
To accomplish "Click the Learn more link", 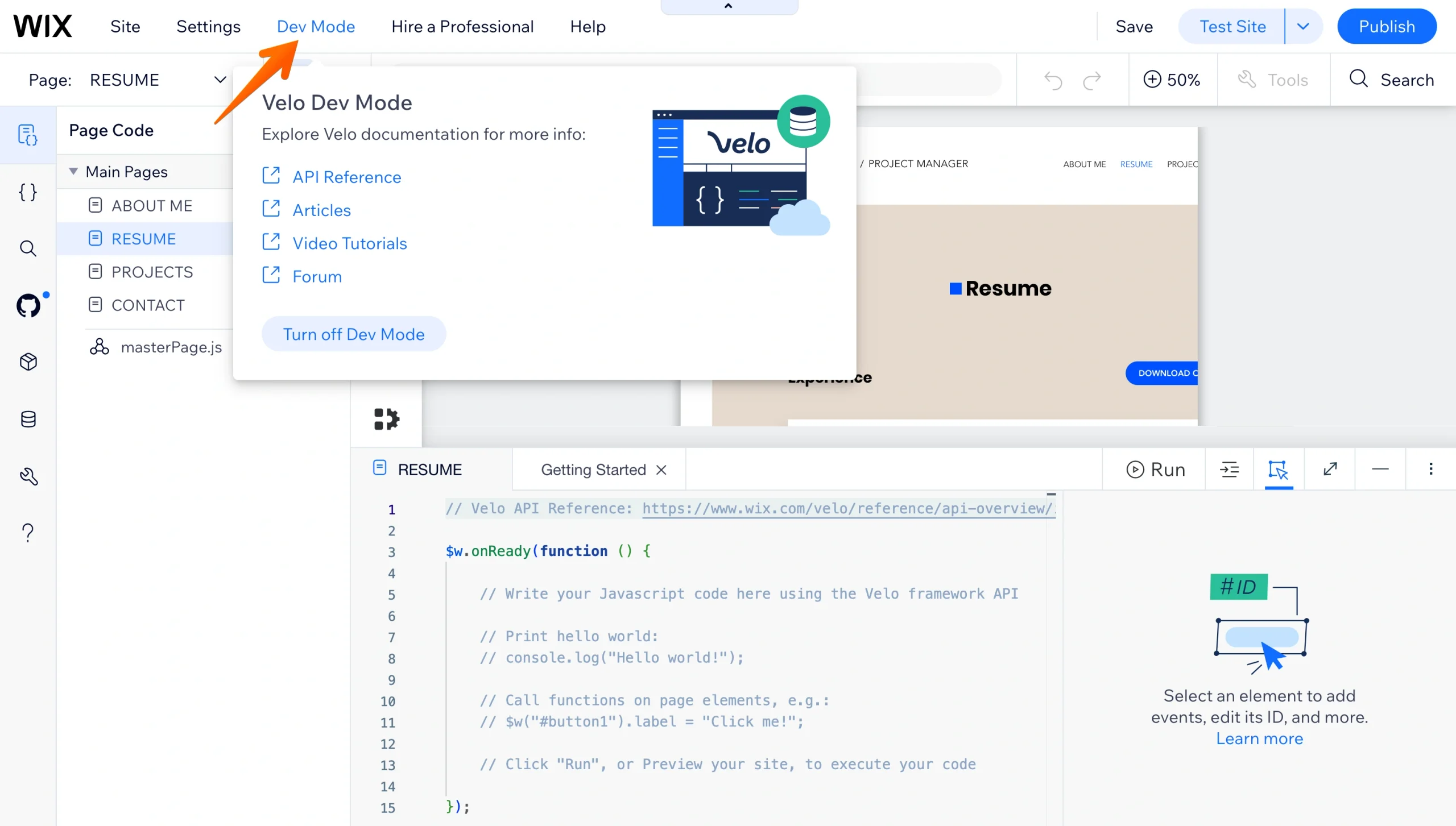I will 1259,738.
